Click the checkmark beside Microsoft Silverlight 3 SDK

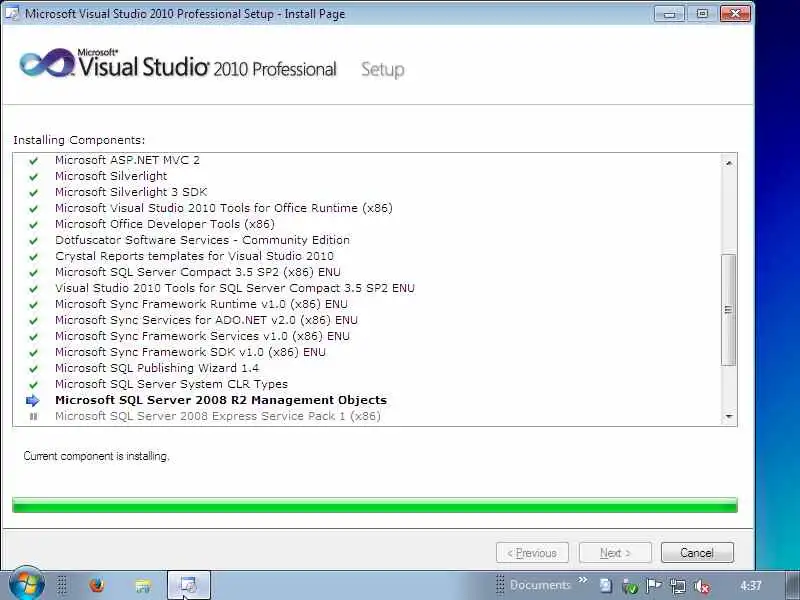pyautogui.click(x=33, y=193)
